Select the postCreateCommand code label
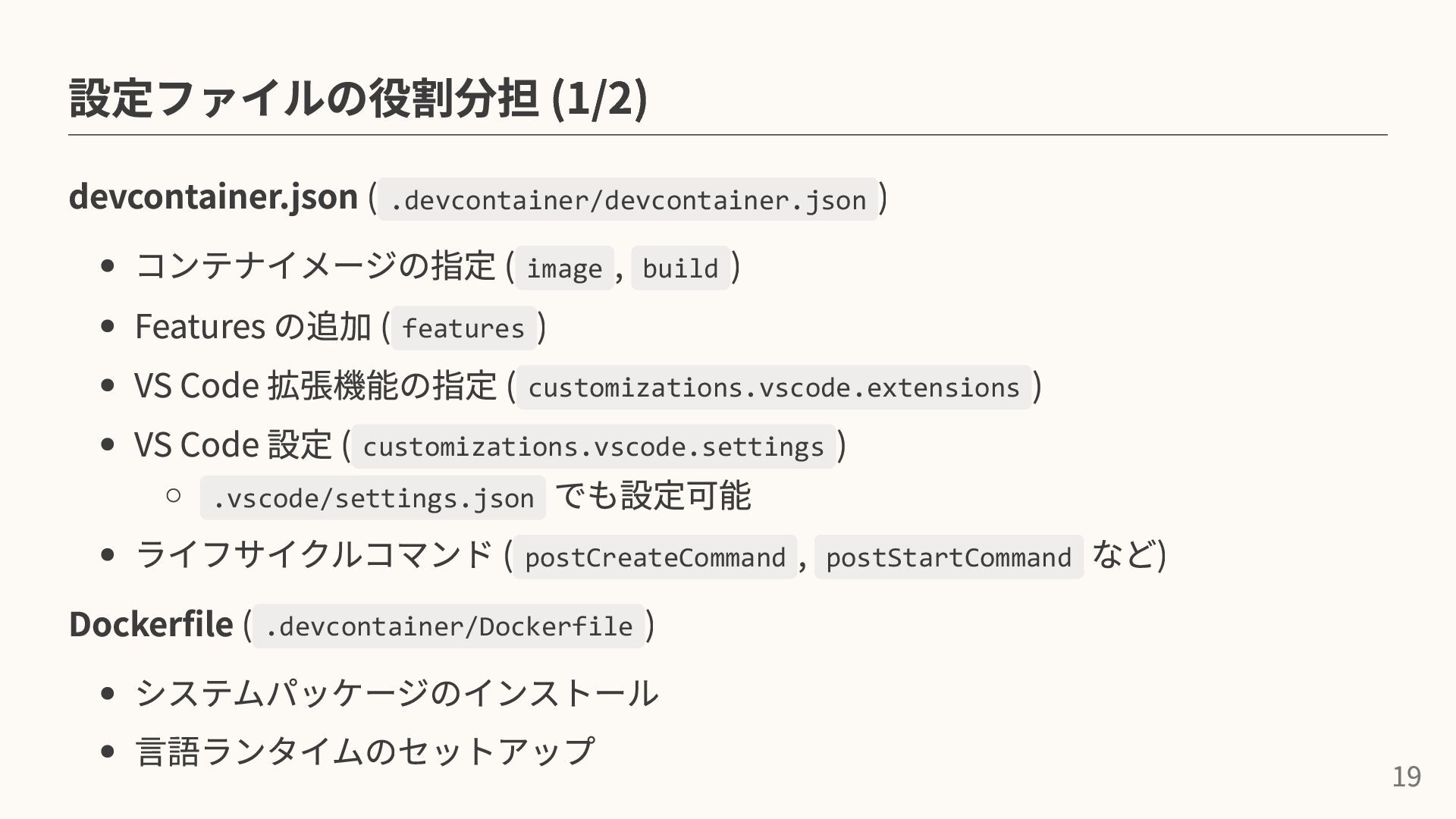The image size is (1456, 819). click(x=655, y=557)
